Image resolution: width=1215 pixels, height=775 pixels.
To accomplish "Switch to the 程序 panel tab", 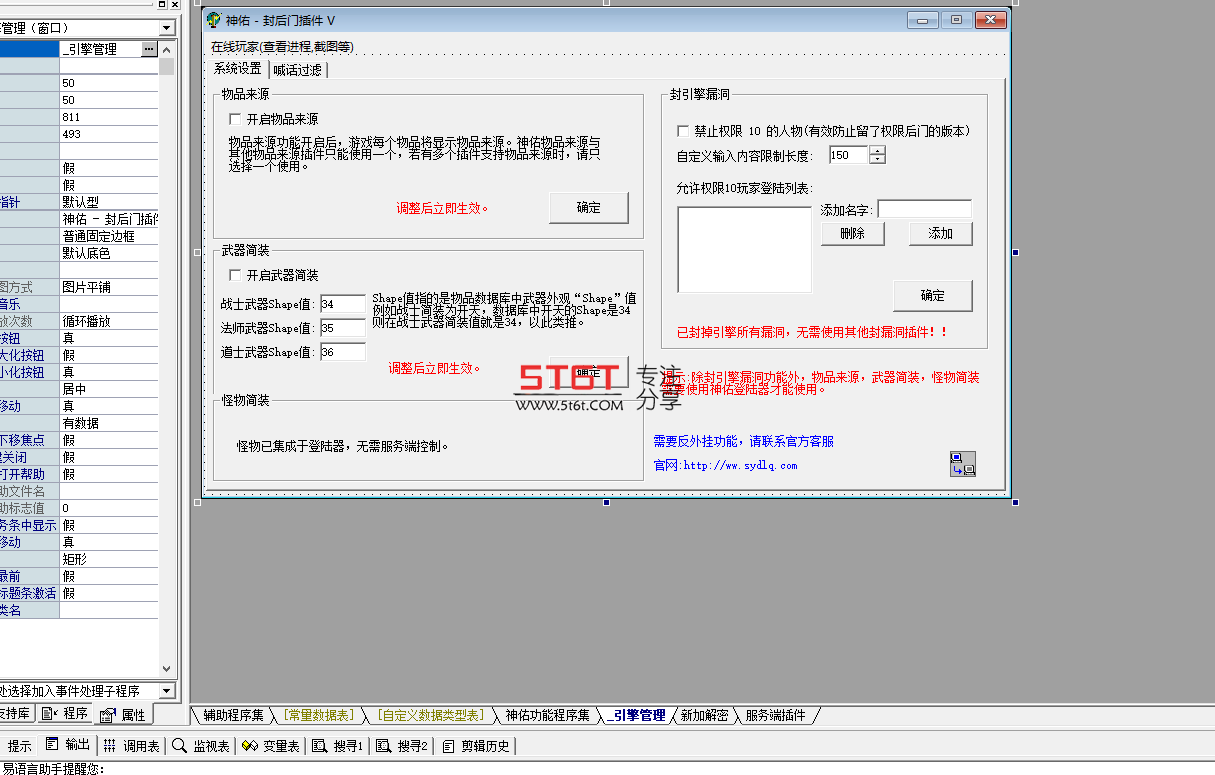I will (x=65, y=713).
